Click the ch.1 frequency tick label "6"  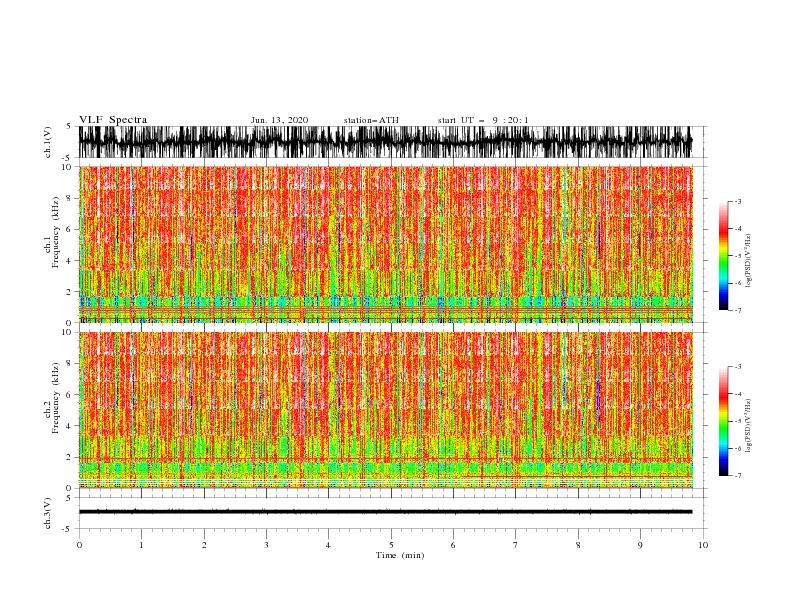click(69, 229)
